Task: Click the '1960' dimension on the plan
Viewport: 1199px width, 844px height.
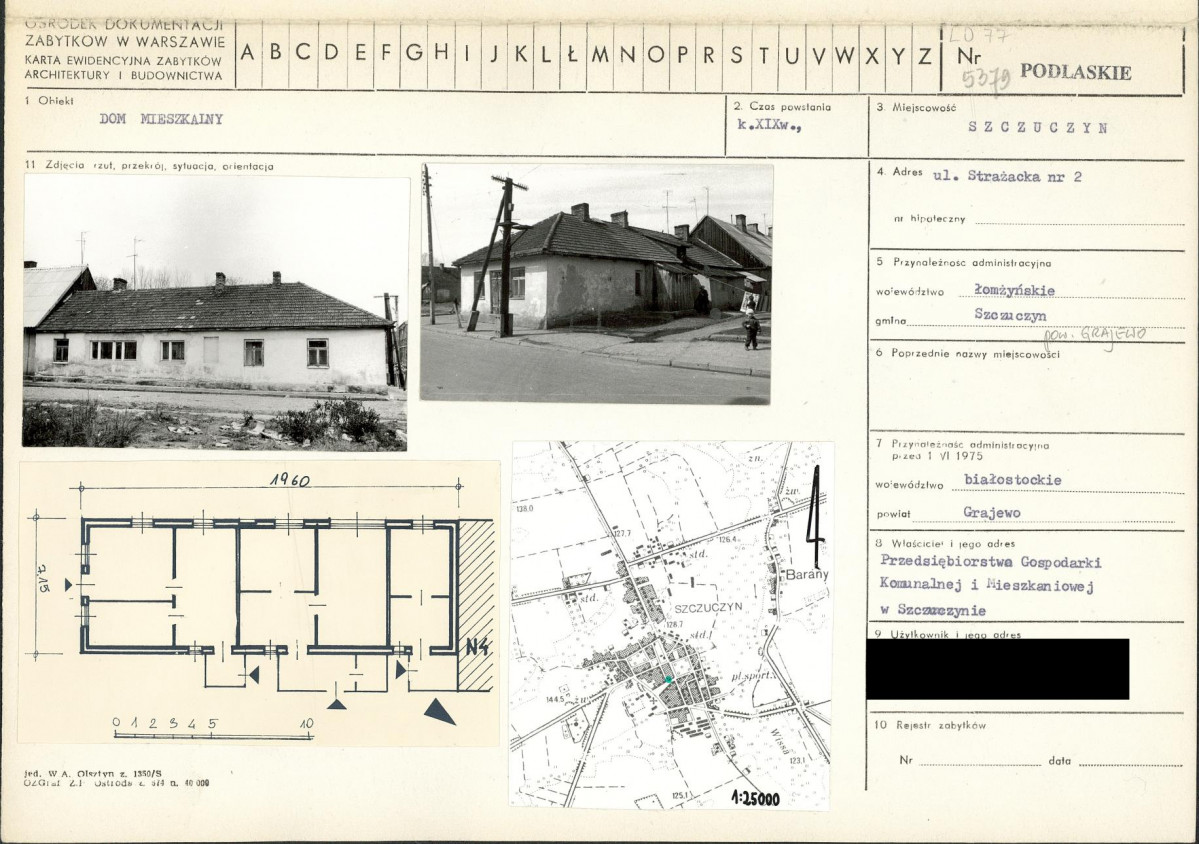Action: 289,481
